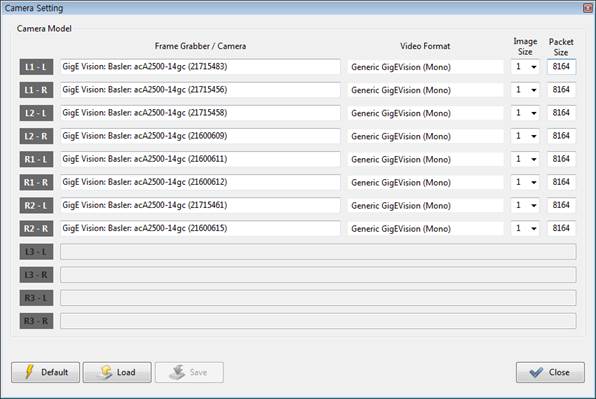Select the L2 - L camera label
Viewport: 596px width, 399px height.
(x=36, y=113)
